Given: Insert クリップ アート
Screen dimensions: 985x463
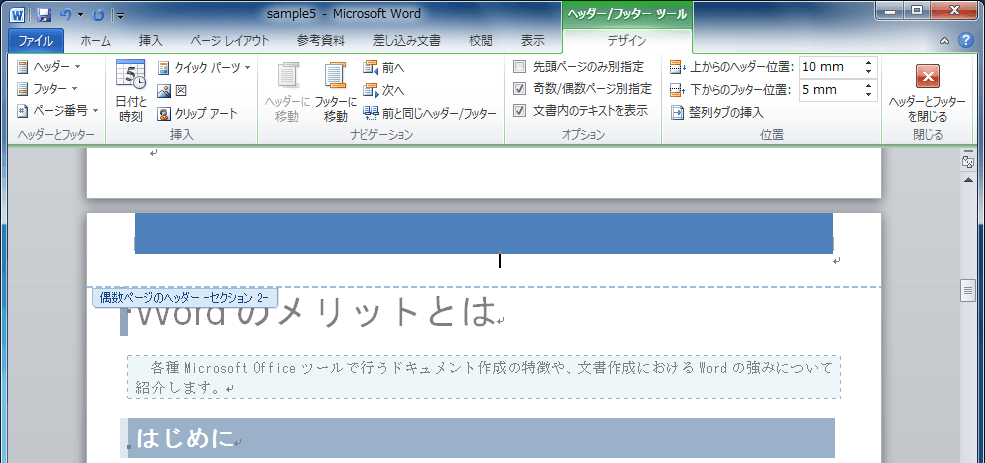Looking at the screenshot, I should (197, 114).
